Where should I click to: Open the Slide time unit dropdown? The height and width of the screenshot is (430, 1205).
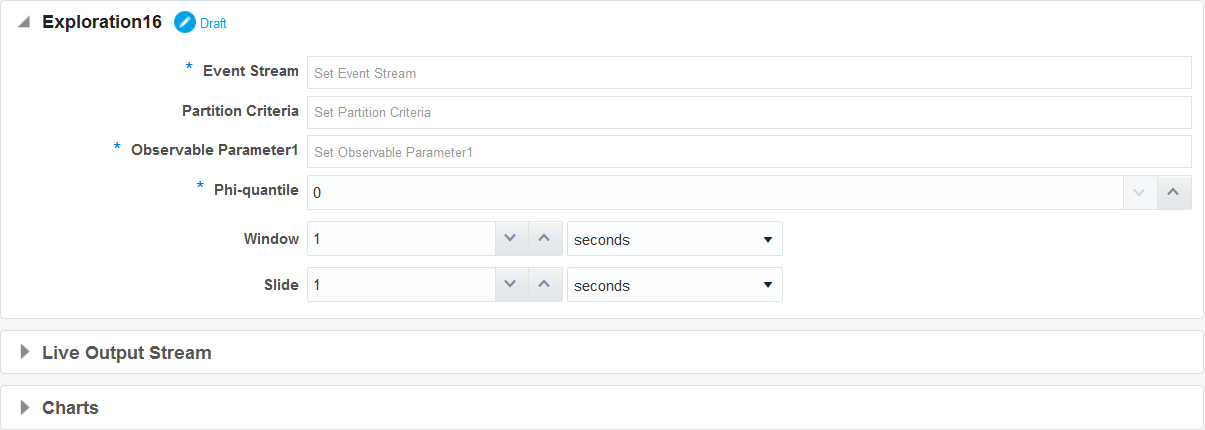coord(675,285)
